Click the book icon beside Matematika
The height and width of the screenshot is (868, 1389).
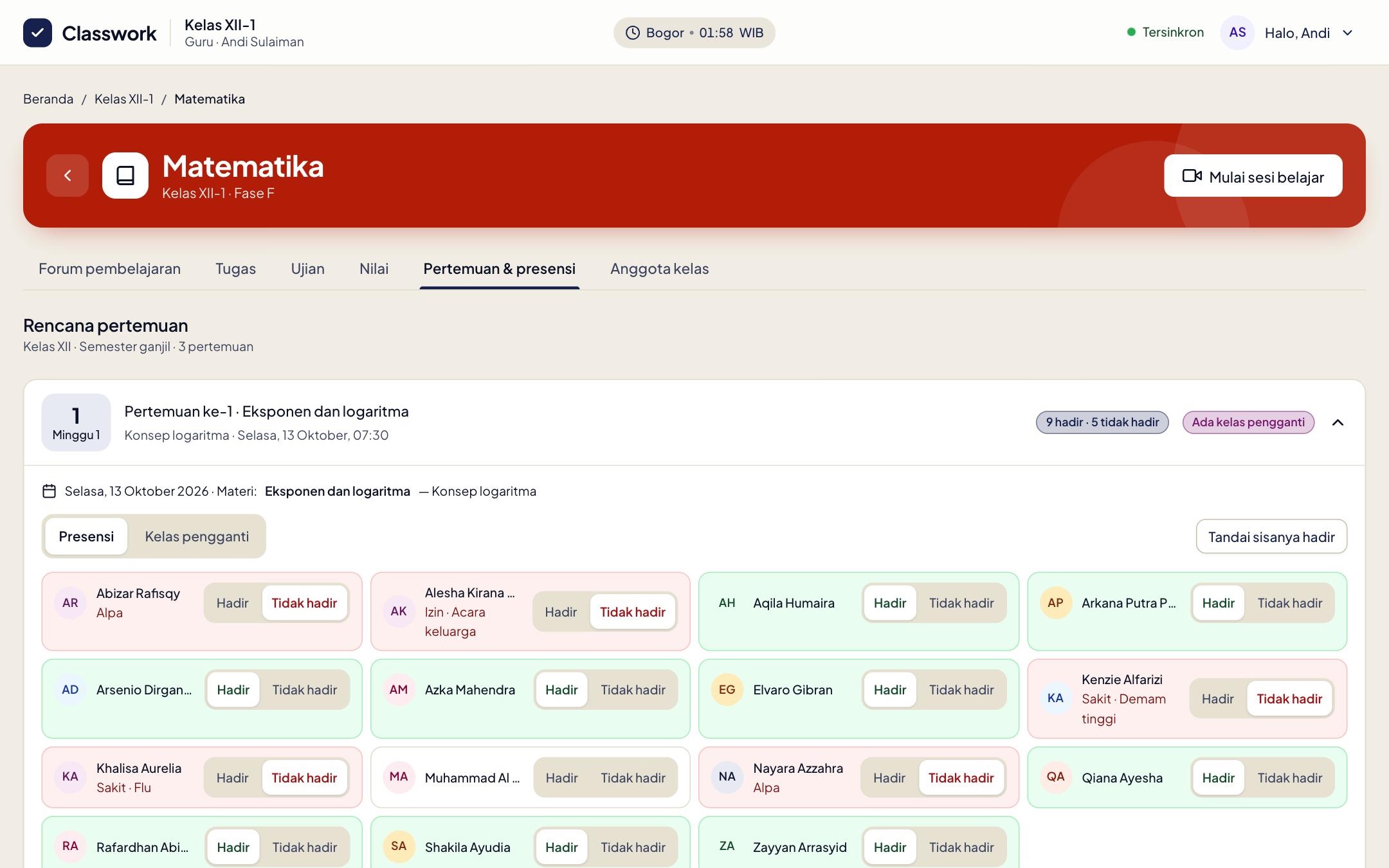(x=125, y=176)
